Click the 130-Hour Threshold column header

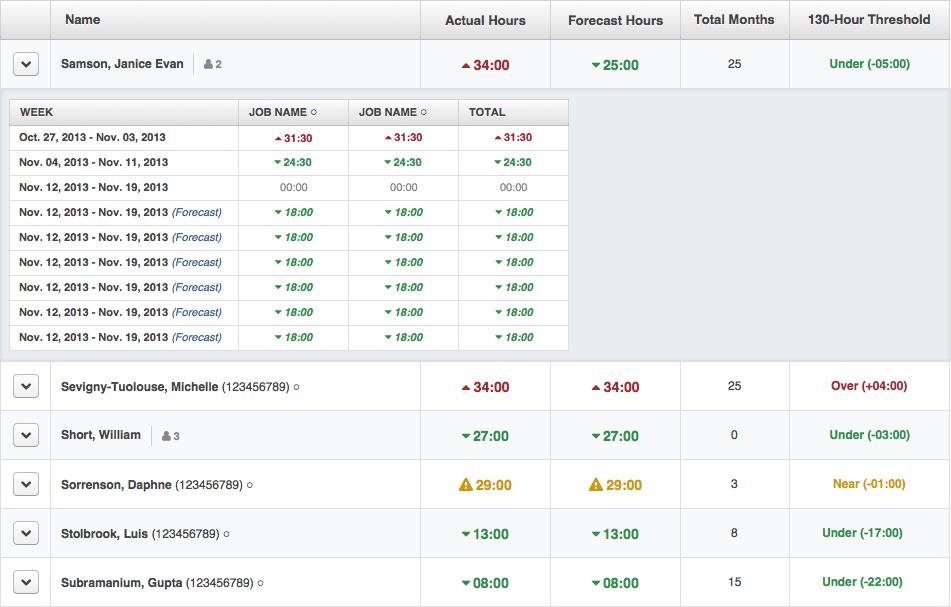click(869, 20)
